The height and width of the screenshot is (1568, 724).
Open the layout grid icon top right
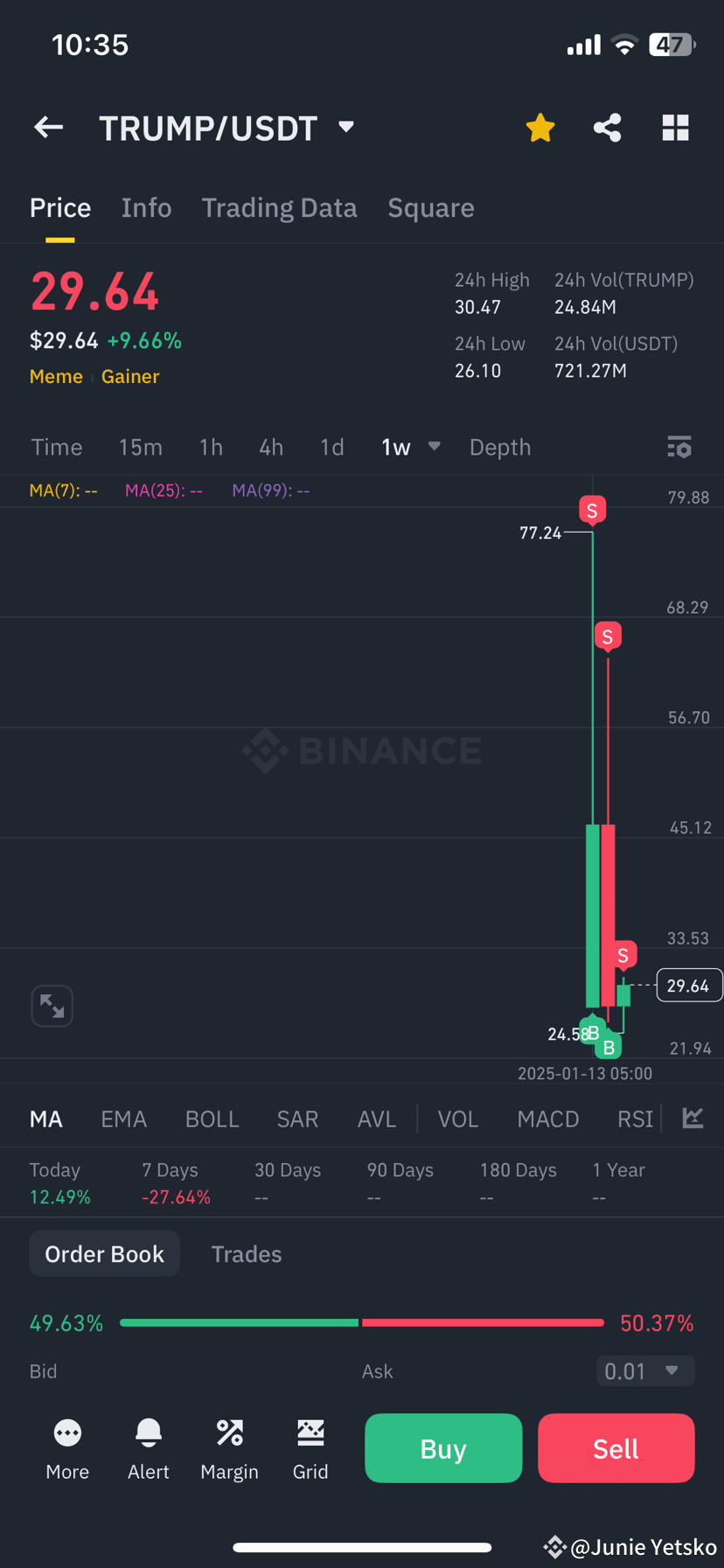(675, 128)
